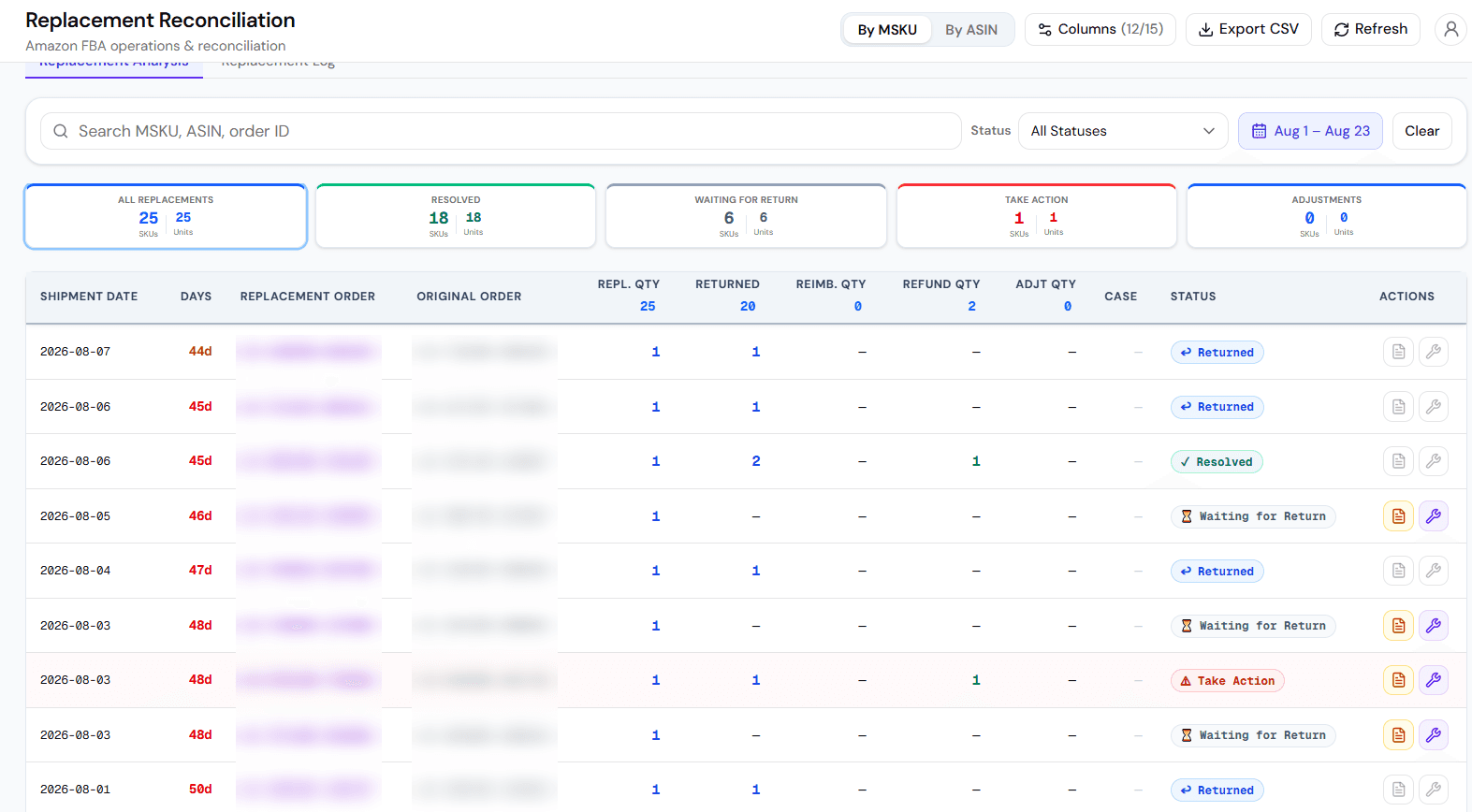Click wrench icon for 2026-08-06 Returned row
The image size is (1472, 812).
pyautogui.click(x=1433, y=407)
